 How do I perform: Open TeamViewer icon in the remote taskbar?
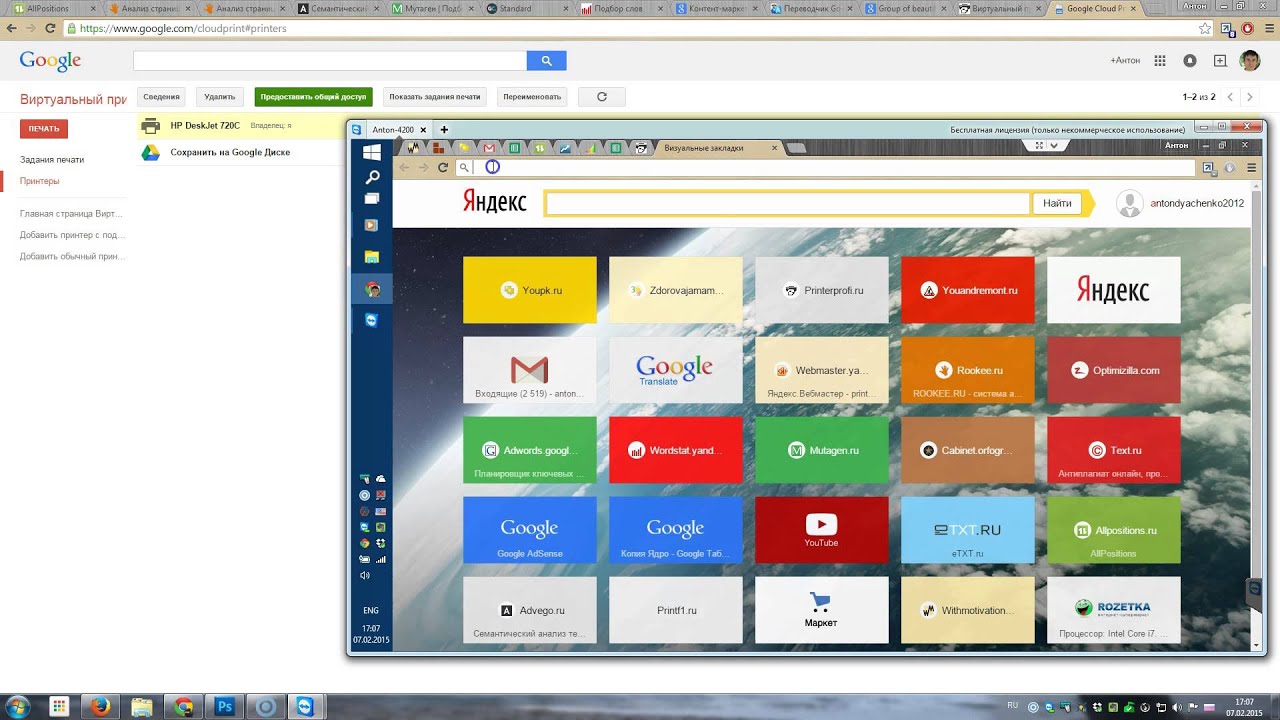point(372,320)
